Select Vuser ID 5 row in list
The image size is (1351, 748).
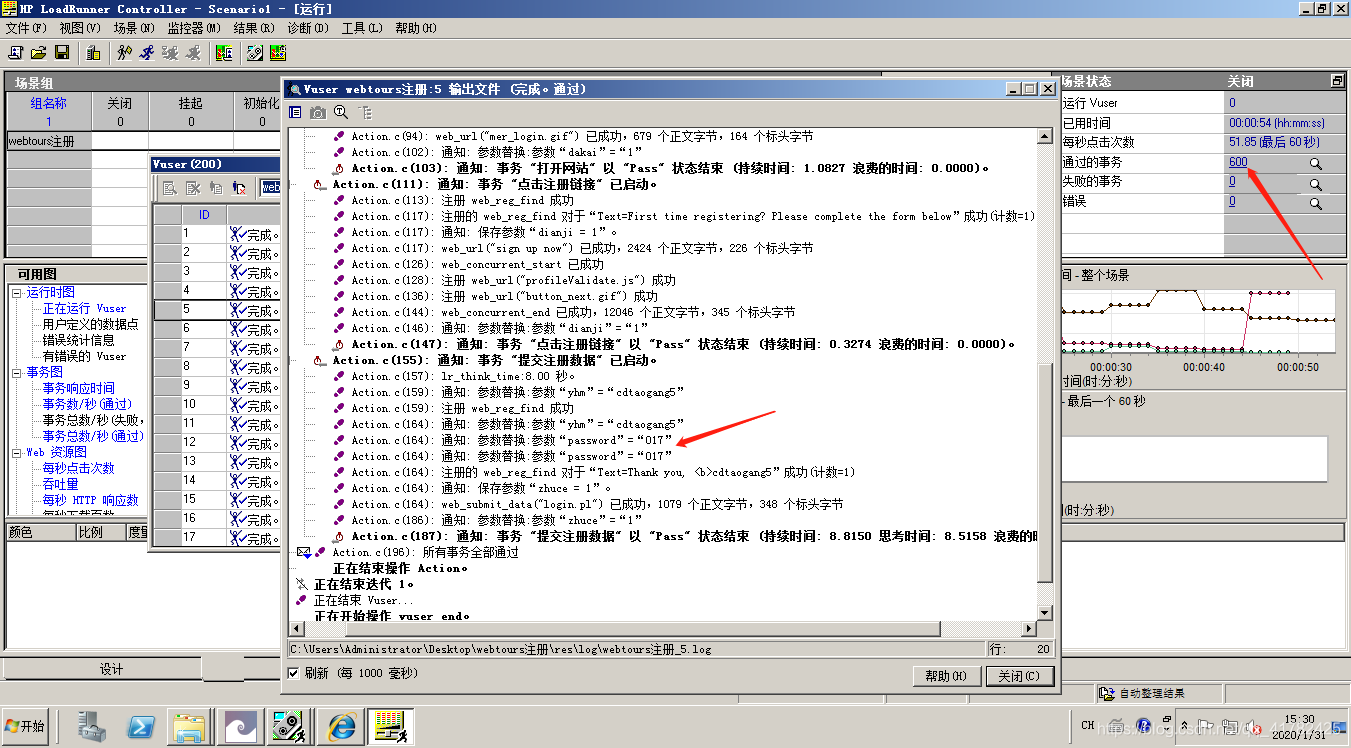(x=217, y=310)
